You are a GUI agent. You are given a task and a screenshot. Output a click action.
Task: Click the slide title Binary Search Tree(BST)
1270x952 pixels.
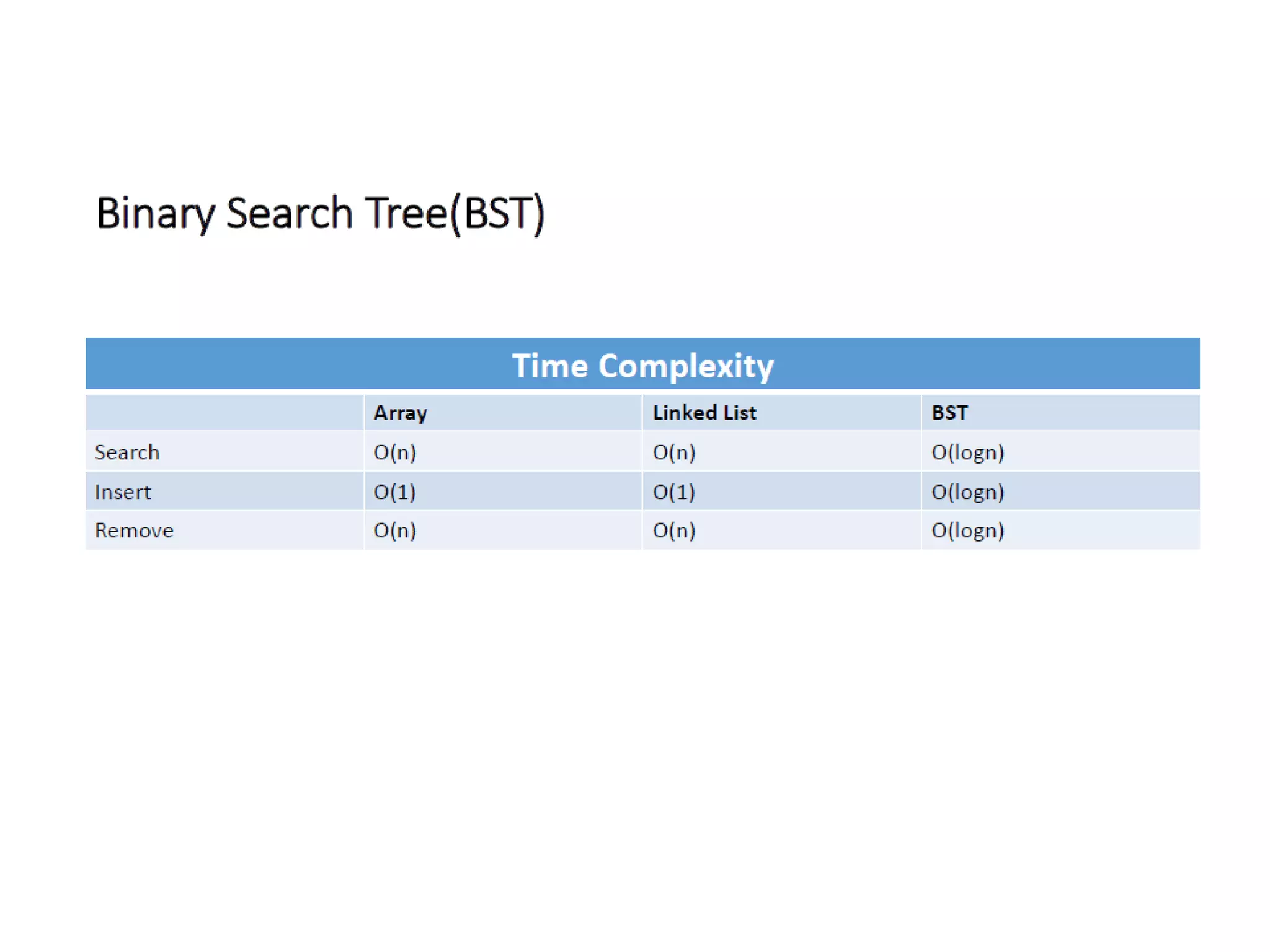[x=320, y=213]
